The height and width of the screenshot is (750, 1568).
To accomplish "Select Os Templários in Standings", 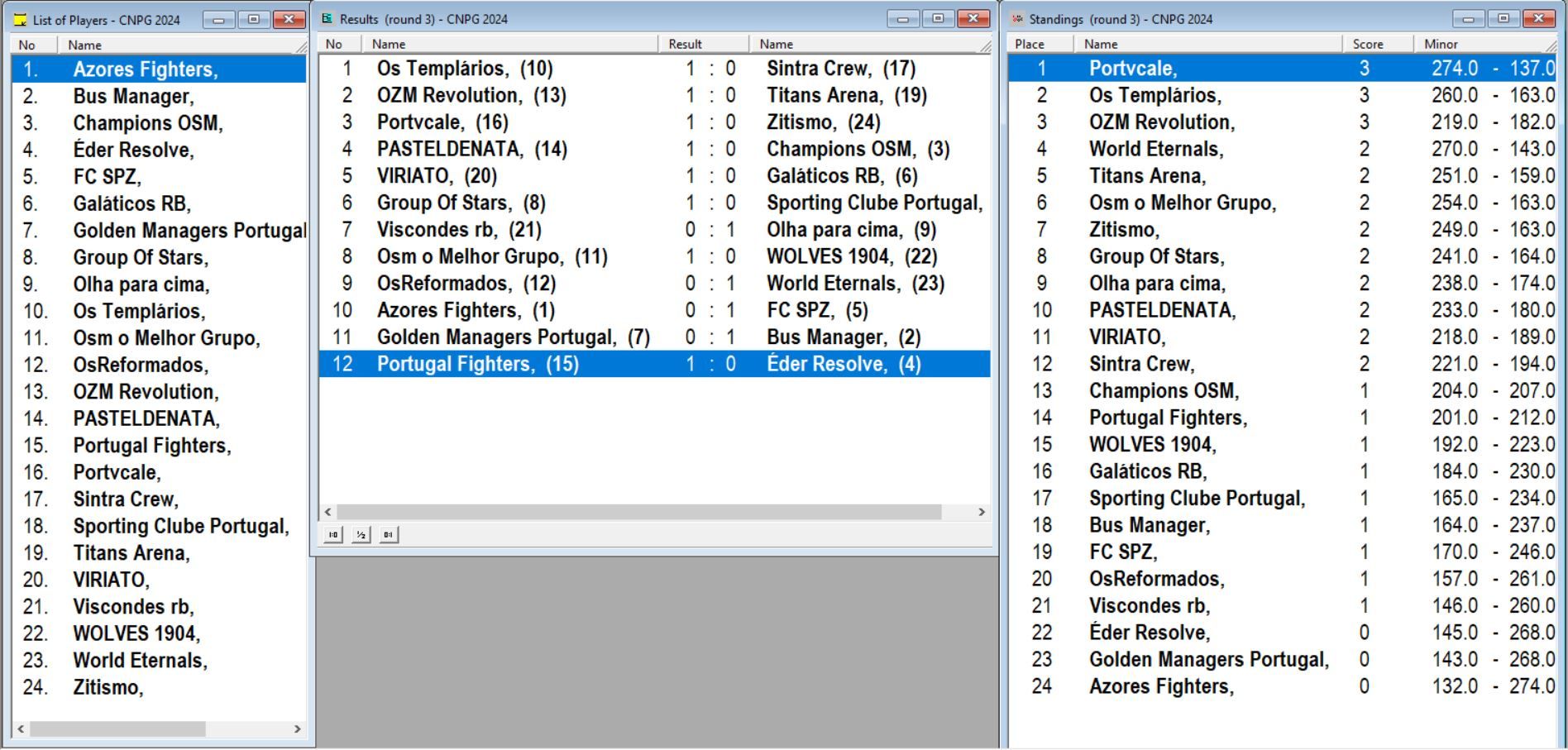I will tap(1282, 95).
